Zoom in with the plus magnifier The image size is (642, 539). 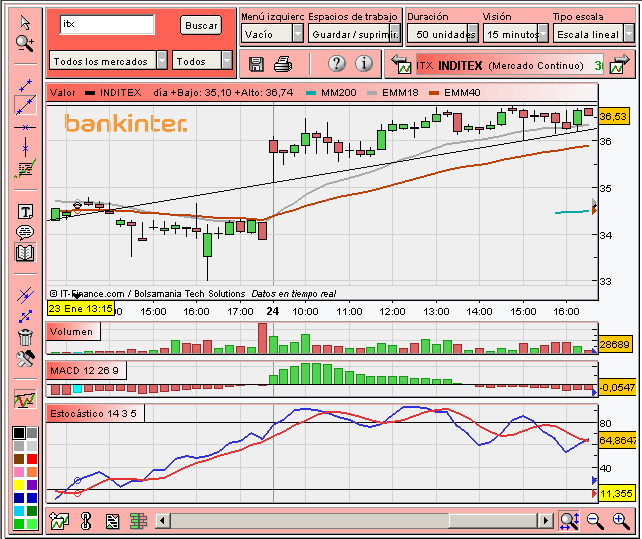pyautogui.click(x=621, y=521)
